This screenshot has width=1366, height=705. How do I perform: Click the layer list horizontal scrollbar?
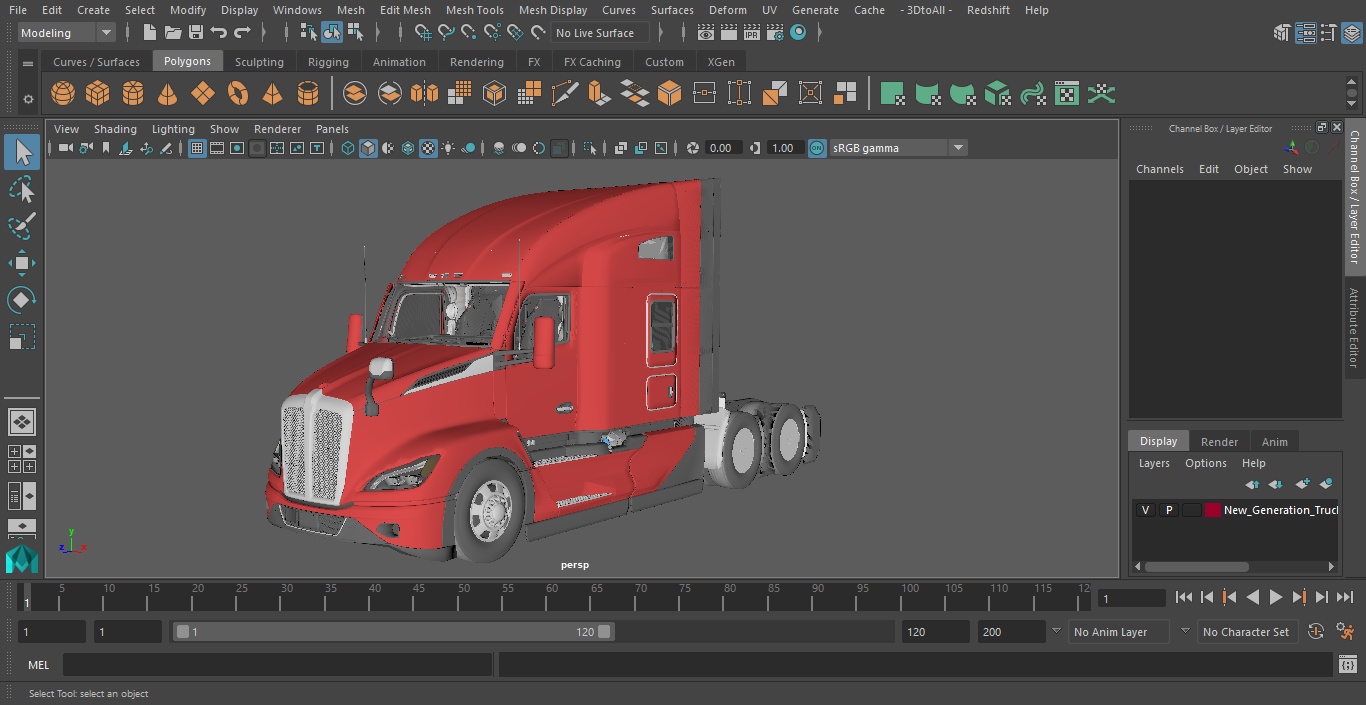pos(1196,566)
